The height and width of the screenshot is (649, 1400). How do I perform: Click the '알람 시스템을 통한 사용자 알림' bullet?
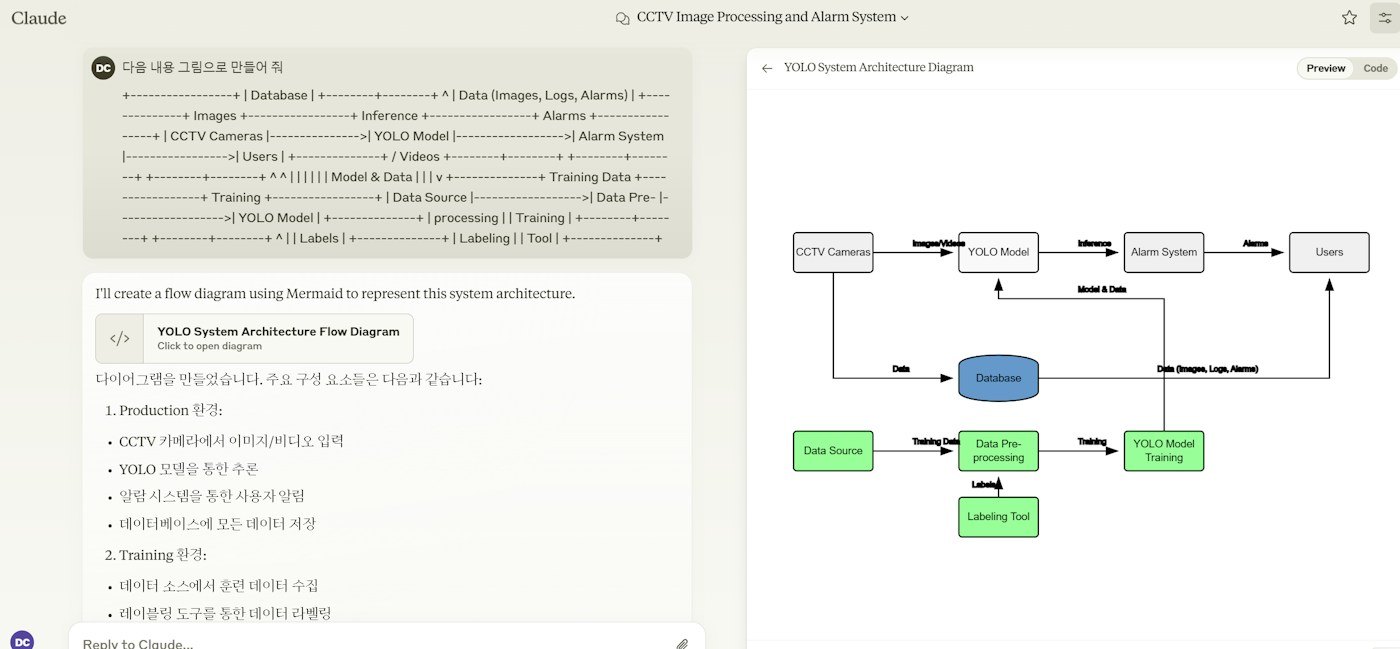pos(211,496)
